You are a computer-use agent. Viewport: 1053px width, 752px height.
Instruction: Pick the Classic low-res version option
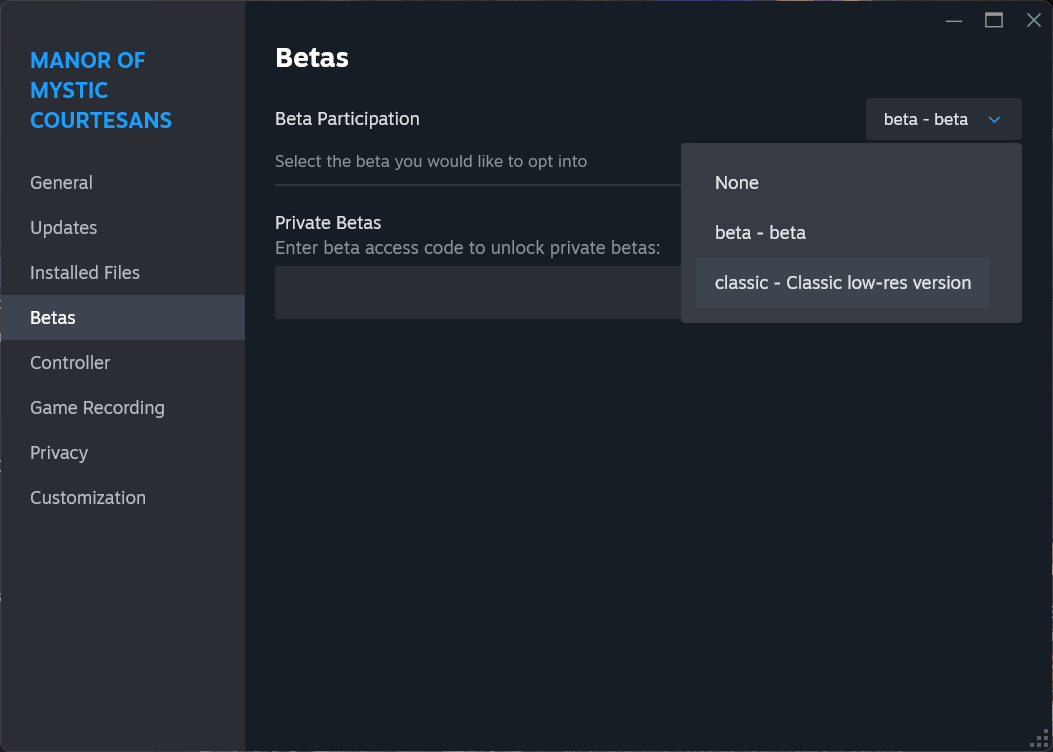tap(842, 283)
